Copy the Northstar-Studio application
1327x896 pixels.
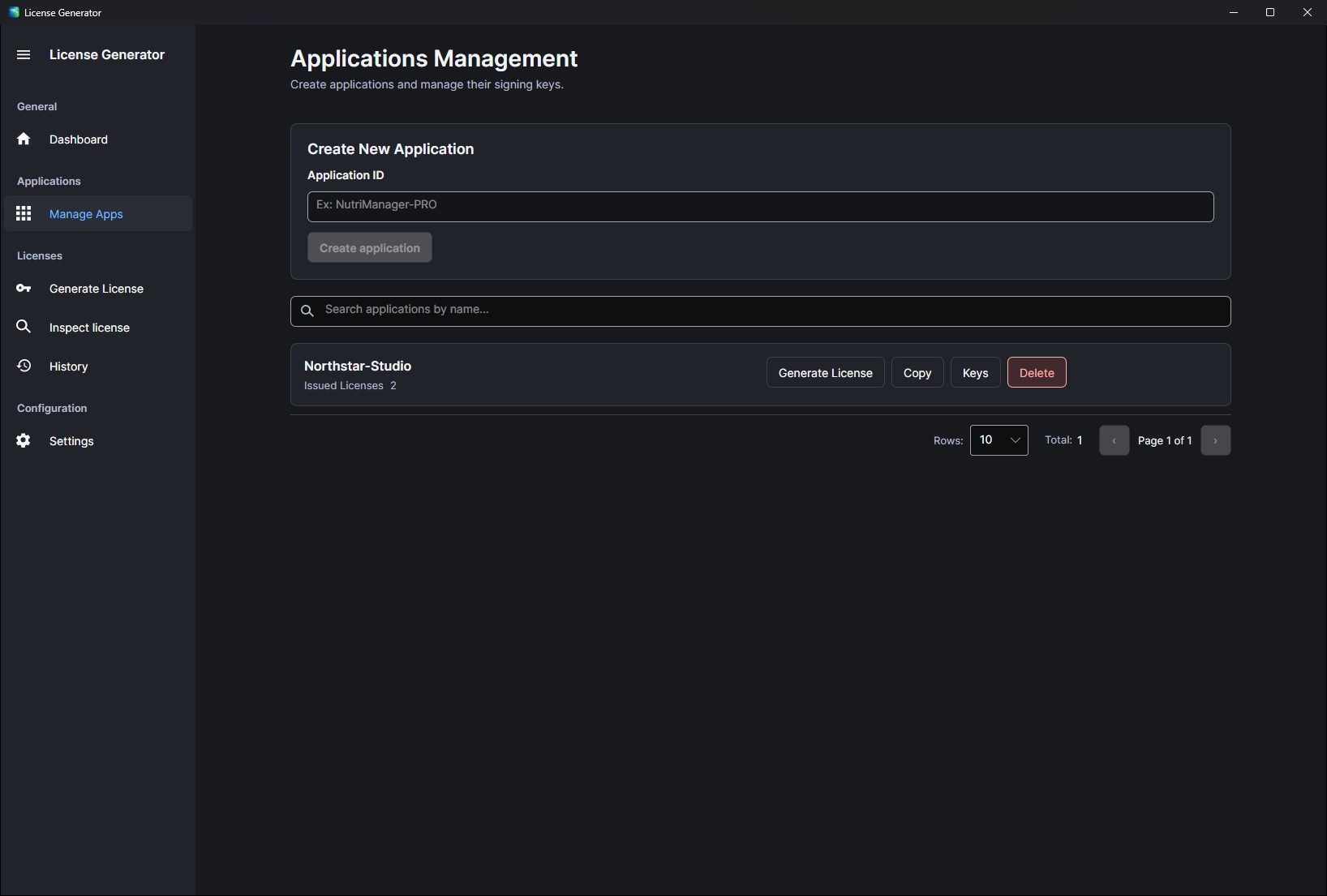tap(917, 372)
